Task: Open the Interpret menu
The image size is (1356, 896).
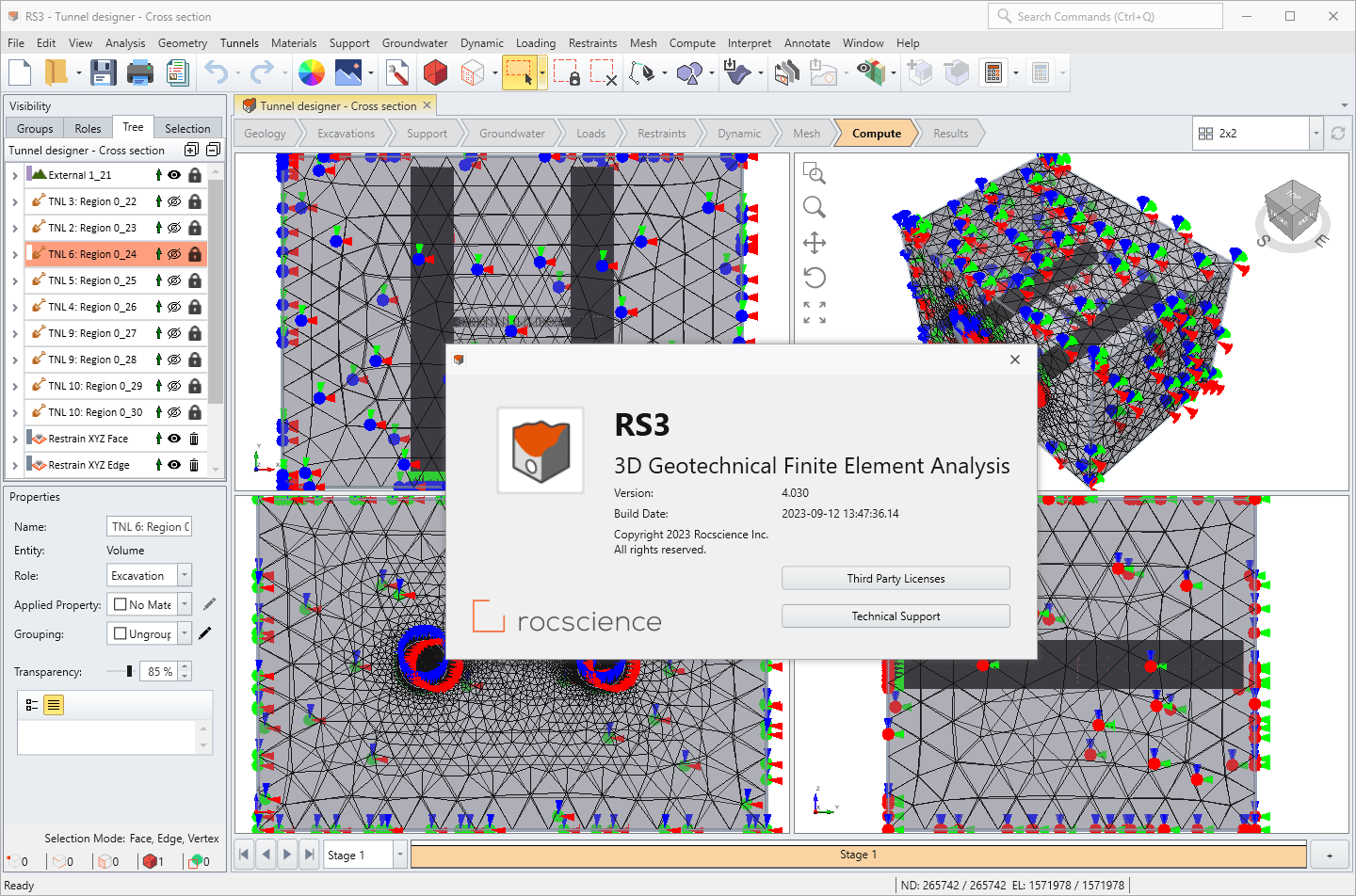Action: [x=749, y=43]
